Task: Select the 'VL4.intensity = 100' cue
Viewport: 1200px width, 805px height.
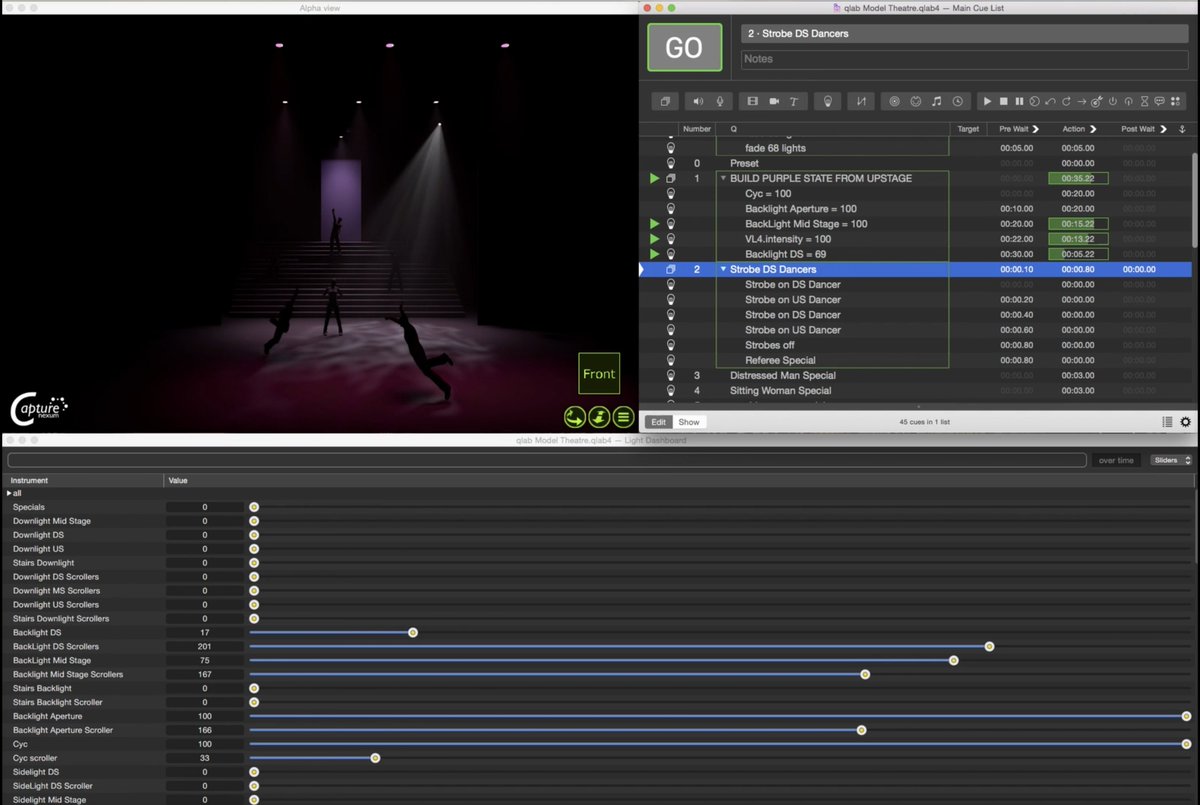Action: (x=916, y=239)
